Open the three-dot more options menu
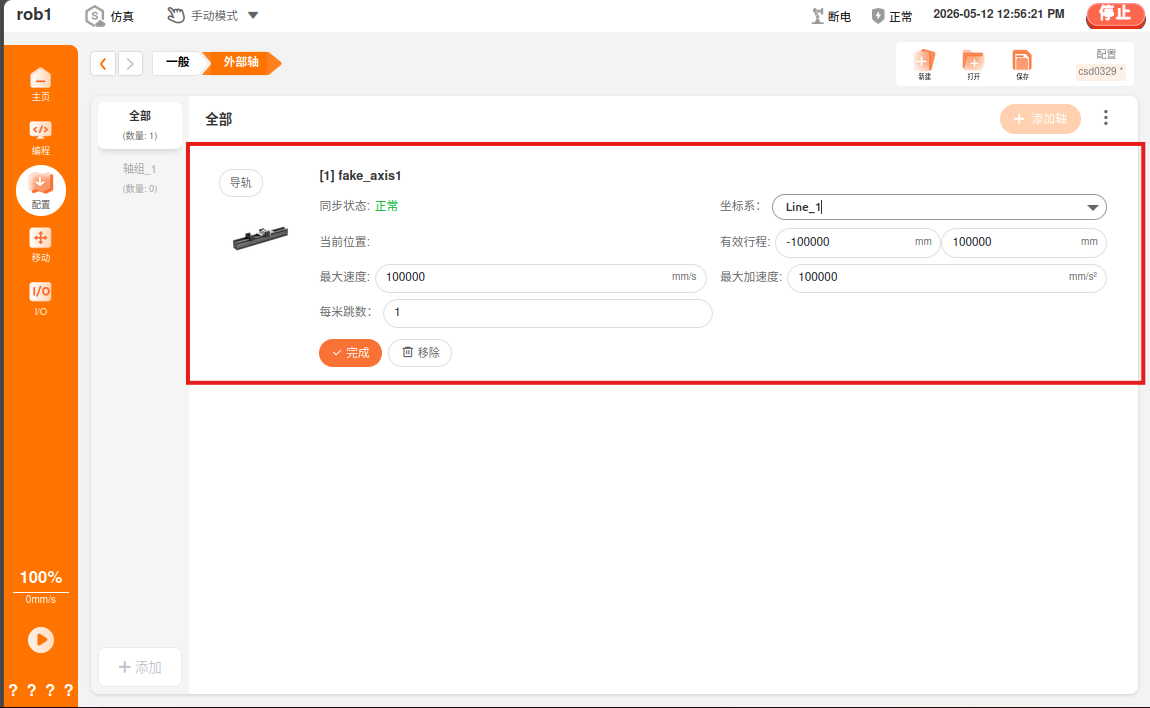 click(1105, 118)
